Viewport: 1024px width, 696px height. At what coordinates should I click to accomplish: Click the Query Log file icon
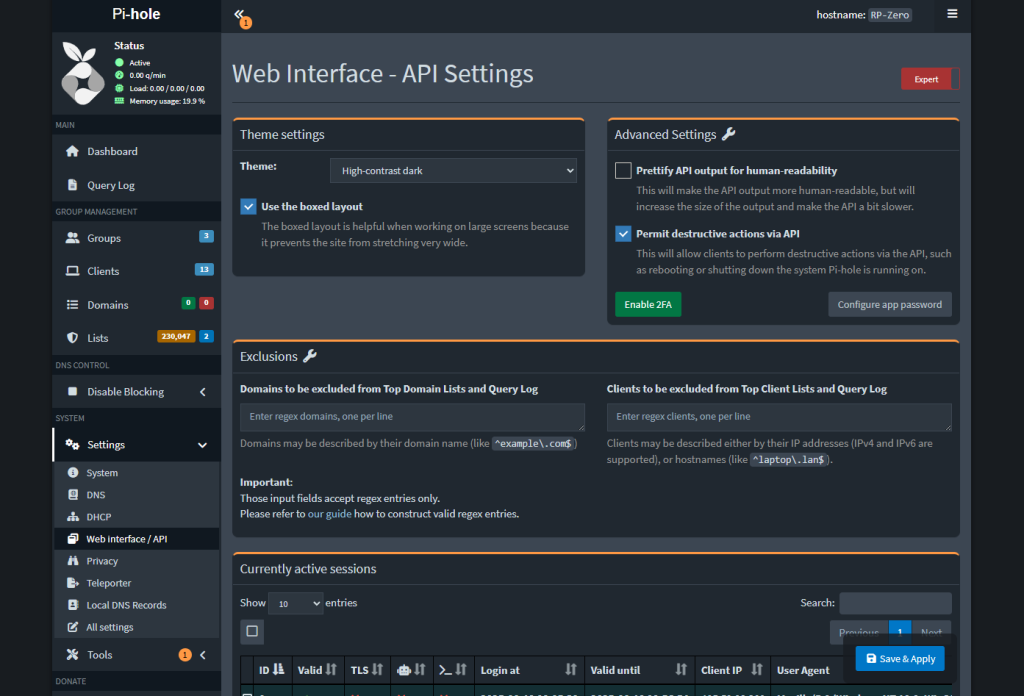point(72,185)
